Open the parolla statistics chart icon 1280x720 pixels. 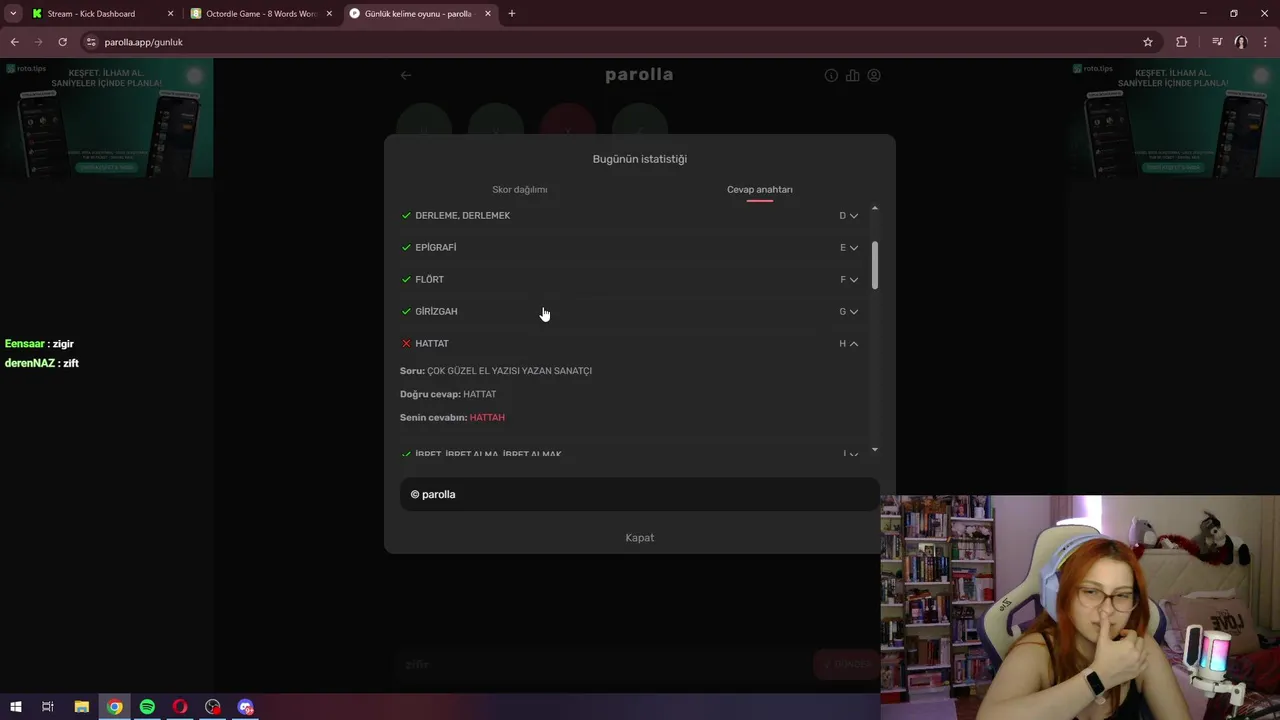852,75
